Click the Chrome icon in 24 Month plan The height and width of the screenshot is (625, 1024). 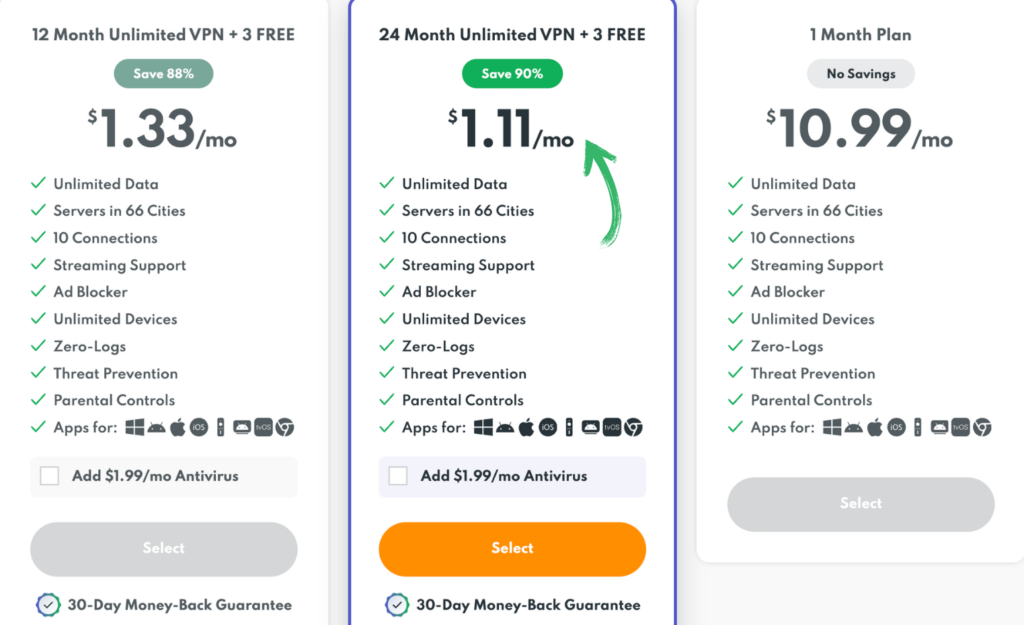634,427
